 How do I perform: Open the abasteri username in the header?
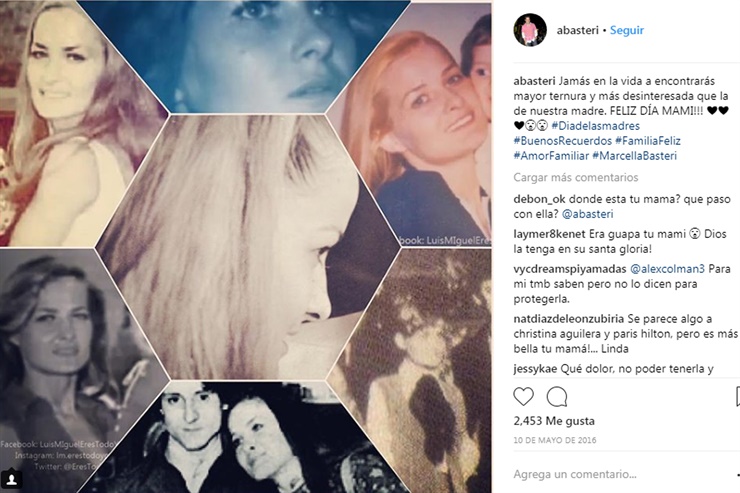click(578, 30)
